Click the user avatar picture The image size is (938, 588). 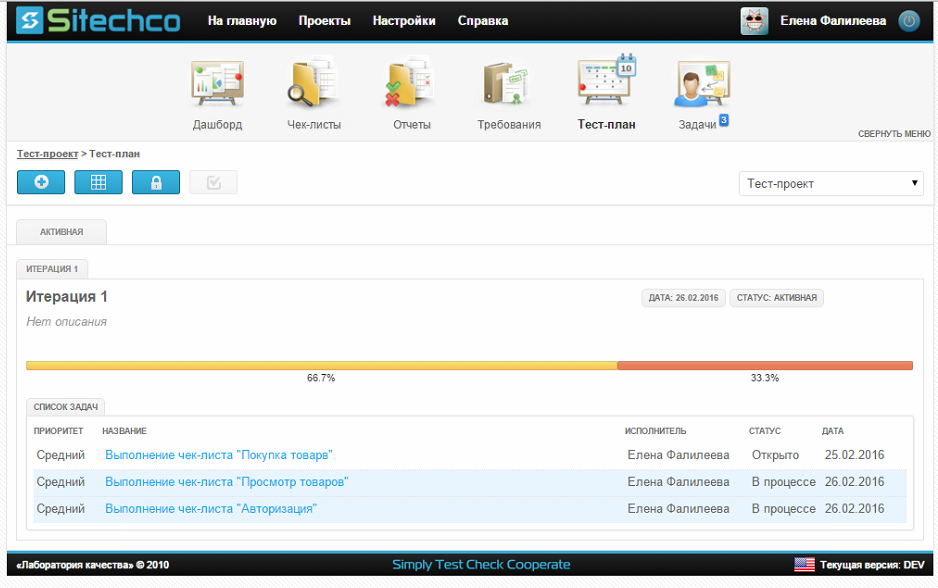pos(754,21)
